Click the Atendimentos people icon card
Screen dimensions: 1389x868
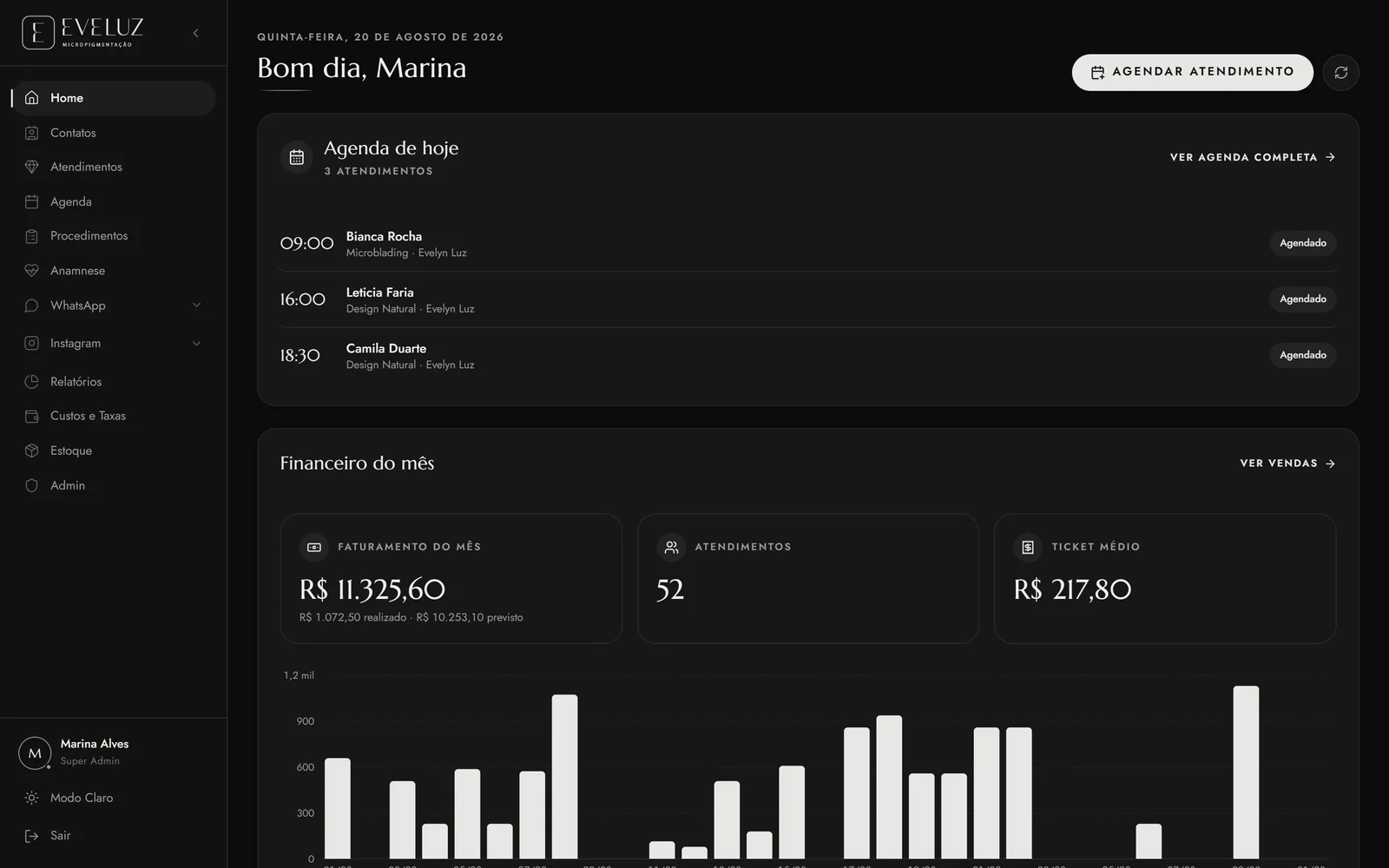pos(671,547)
